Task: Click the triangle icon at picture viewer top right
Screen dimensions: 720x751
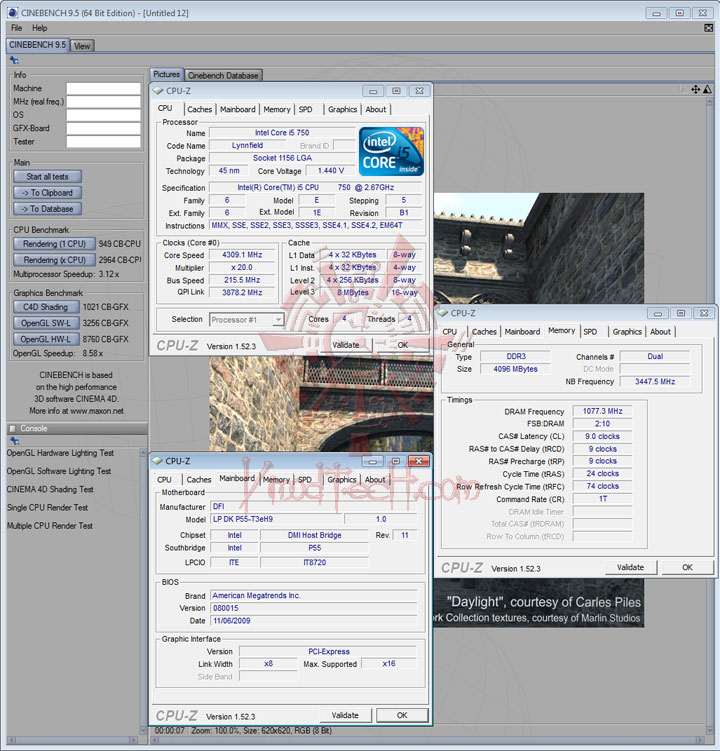Action: tap(708, 90)
